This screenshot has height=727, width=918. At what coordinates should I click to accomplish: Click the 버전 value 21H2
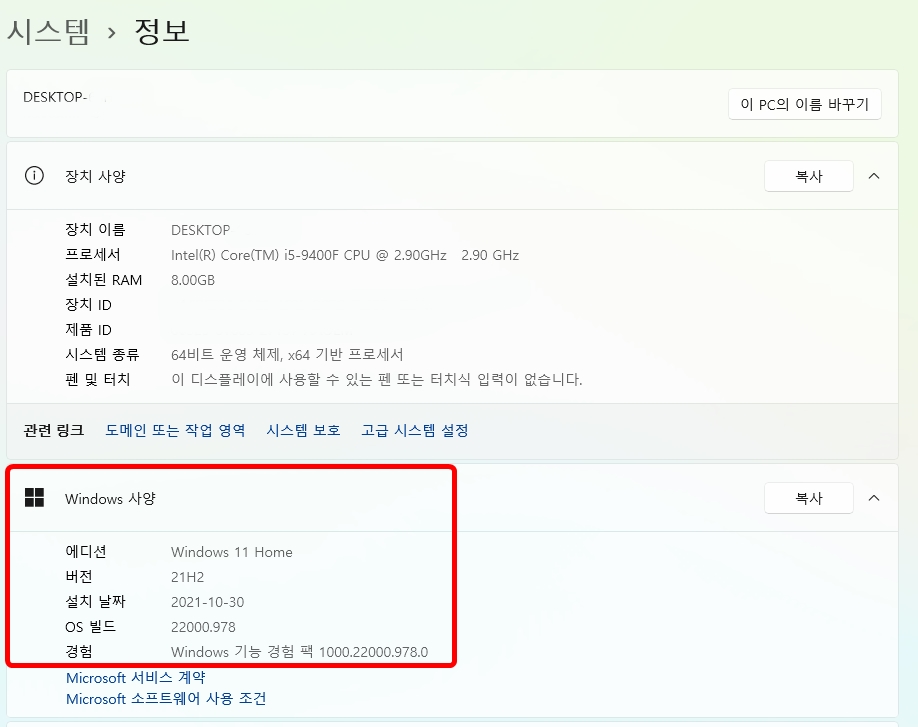coord(188,576)
